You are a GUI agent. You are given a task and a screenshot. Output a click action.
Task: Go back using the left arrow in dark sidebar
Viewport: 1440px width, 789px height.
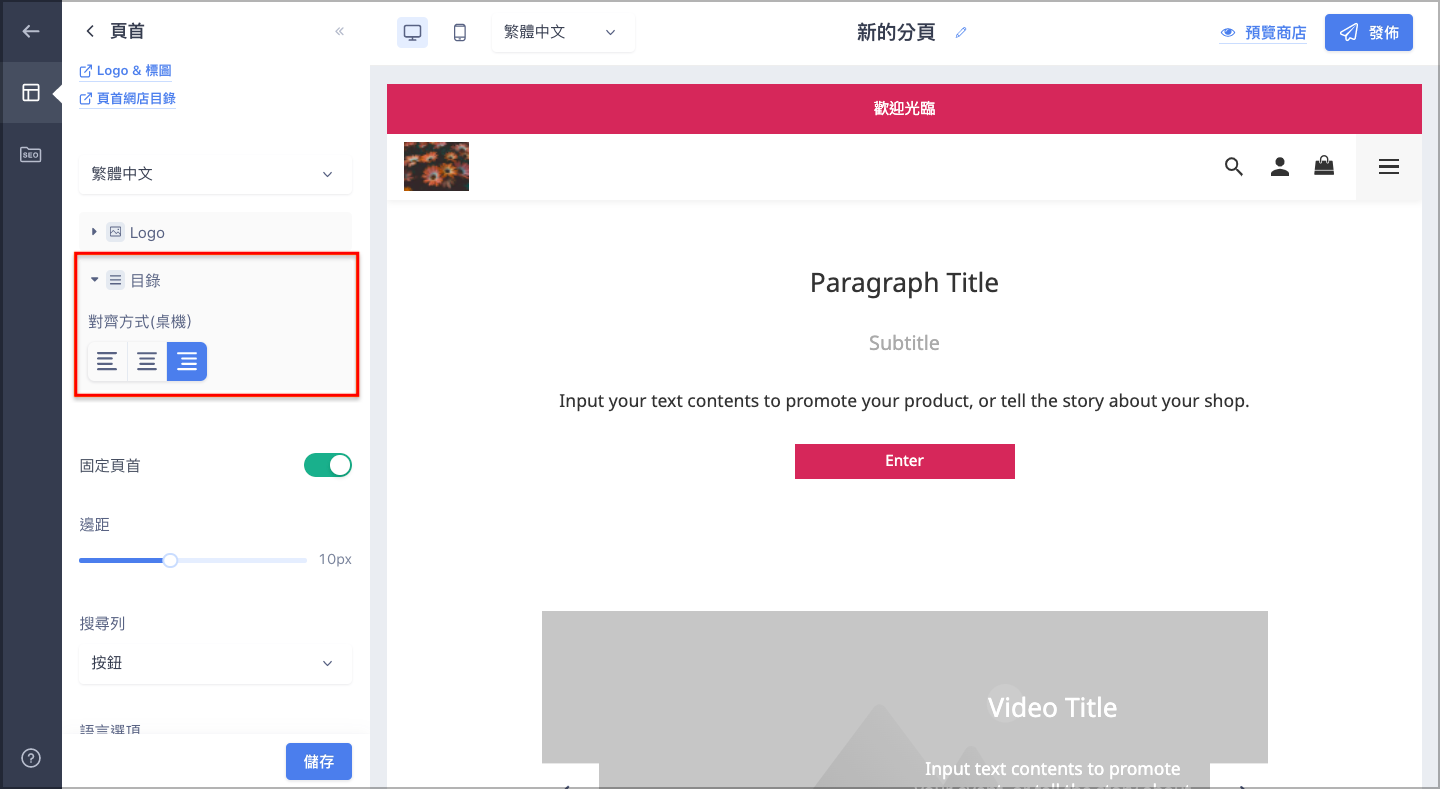click(x=31, y=31)
